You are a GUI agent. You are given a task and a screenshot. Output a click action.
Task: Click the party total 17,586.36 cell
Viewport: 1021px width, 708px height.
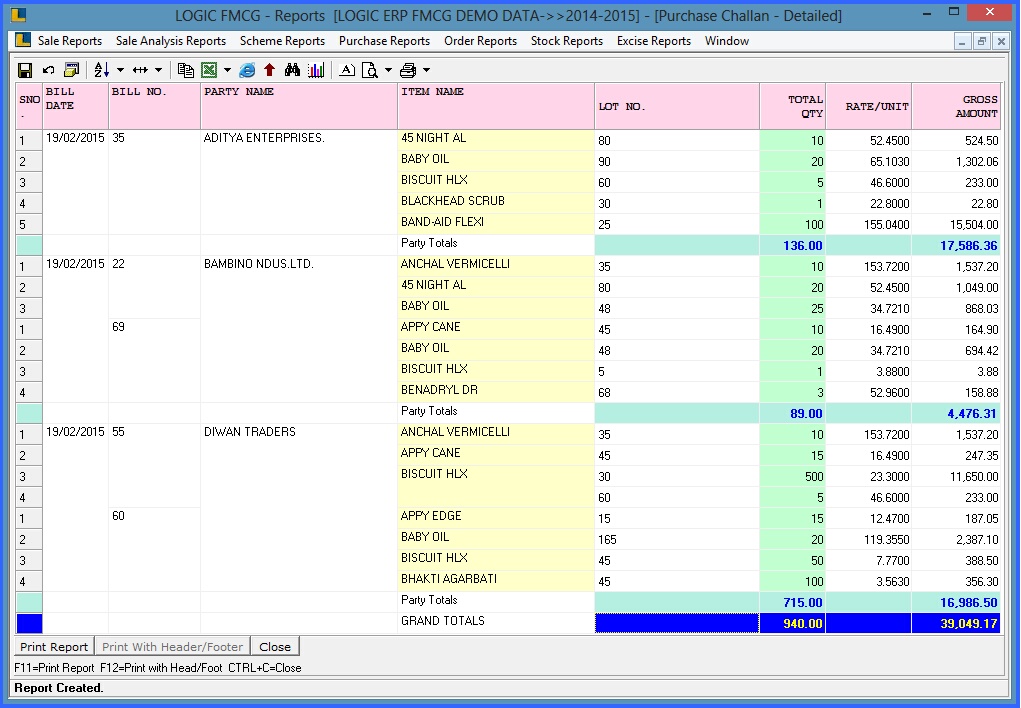click(956, 246)
